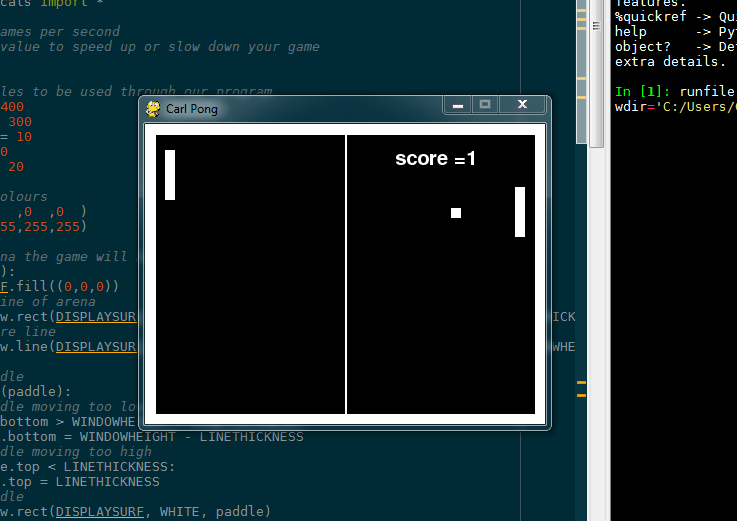Click the 'wdir=' line in the console
Screen dimensions: 737x521
[x=675, y=107]
